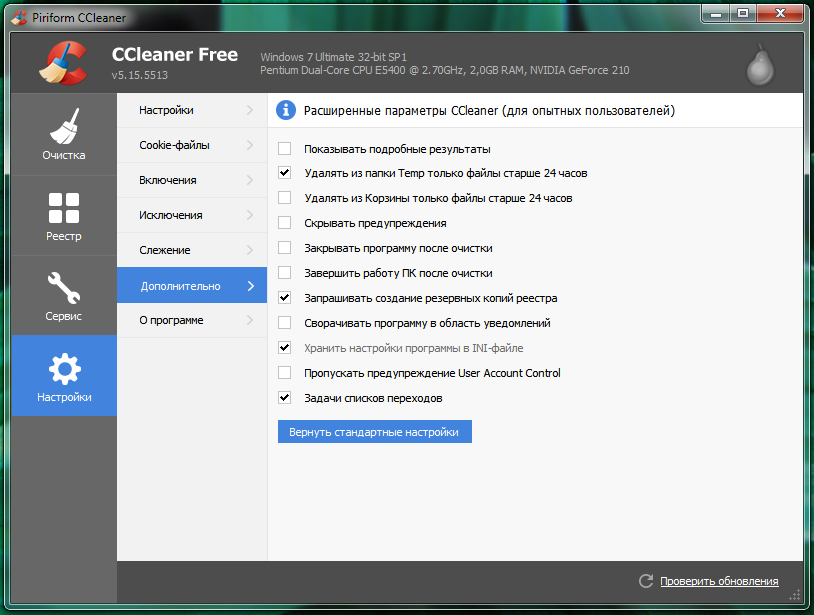Enable Закрывать программу после очистки
The image size is (814, 615).
(284, 248)
